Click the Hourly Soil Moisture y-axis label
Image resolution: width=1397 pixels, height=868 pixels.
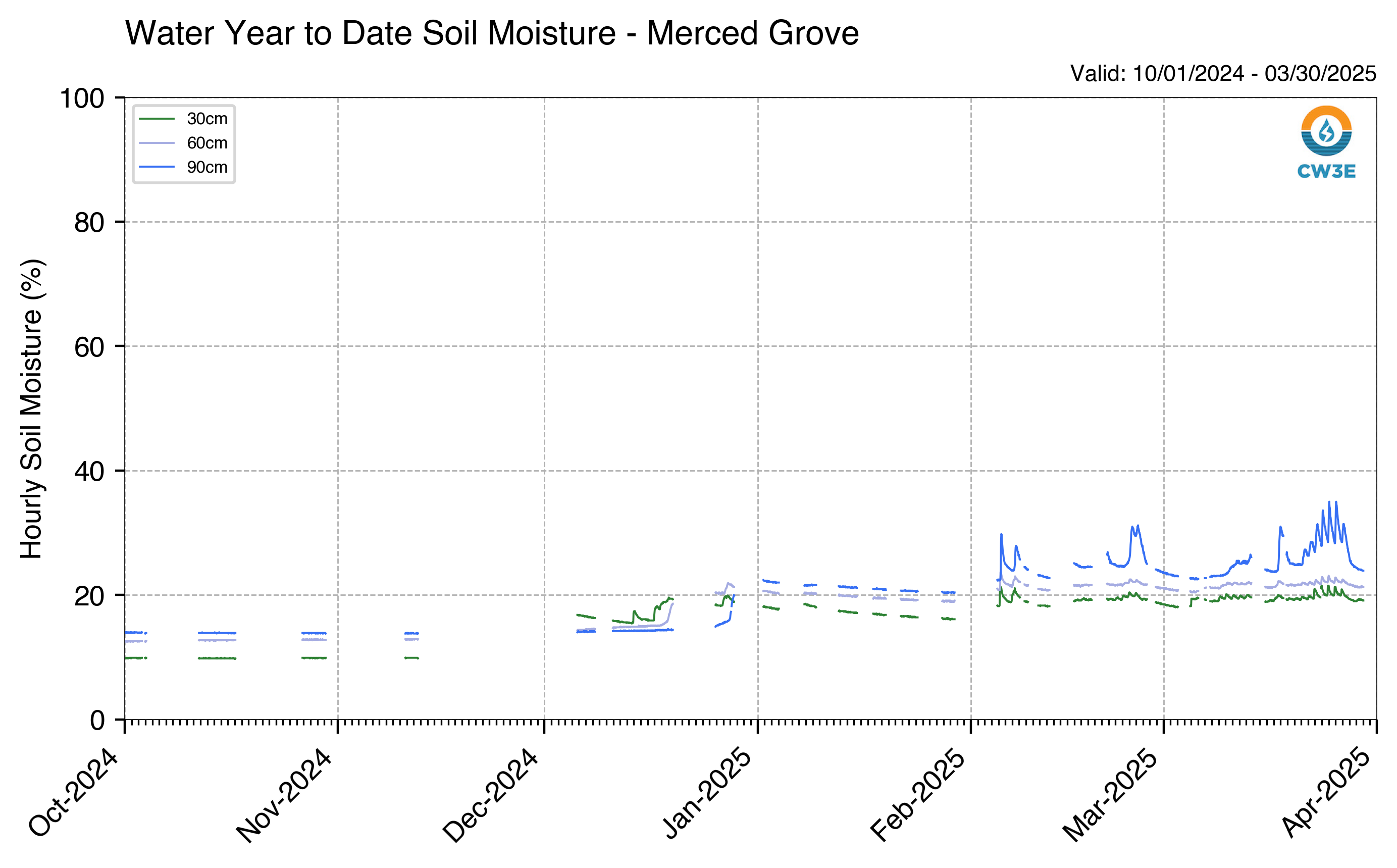(x=32, y=409)
